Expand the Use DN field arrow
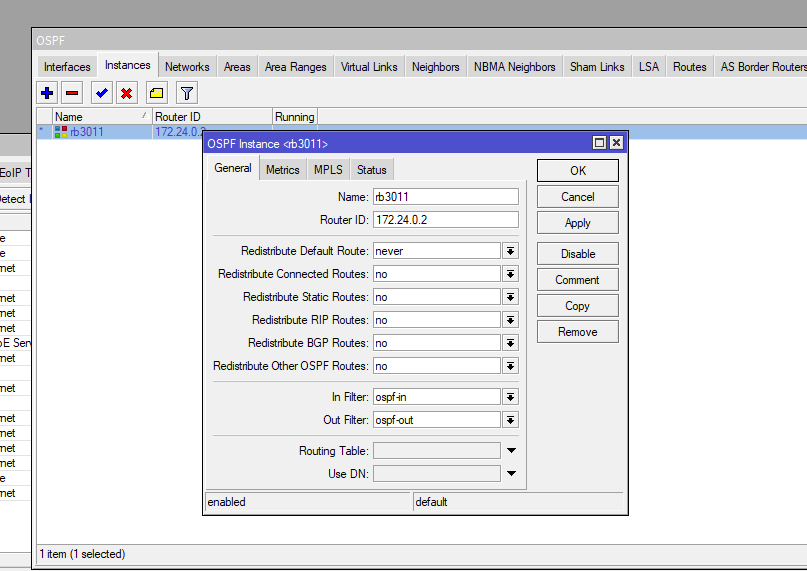Image resolution: width=807 pixels, height=571 pixels. (511, 474)
